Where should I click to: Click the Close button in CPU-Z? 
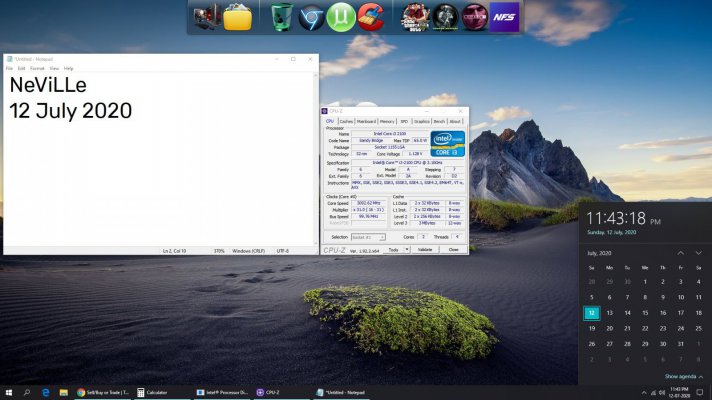(454, 250)
